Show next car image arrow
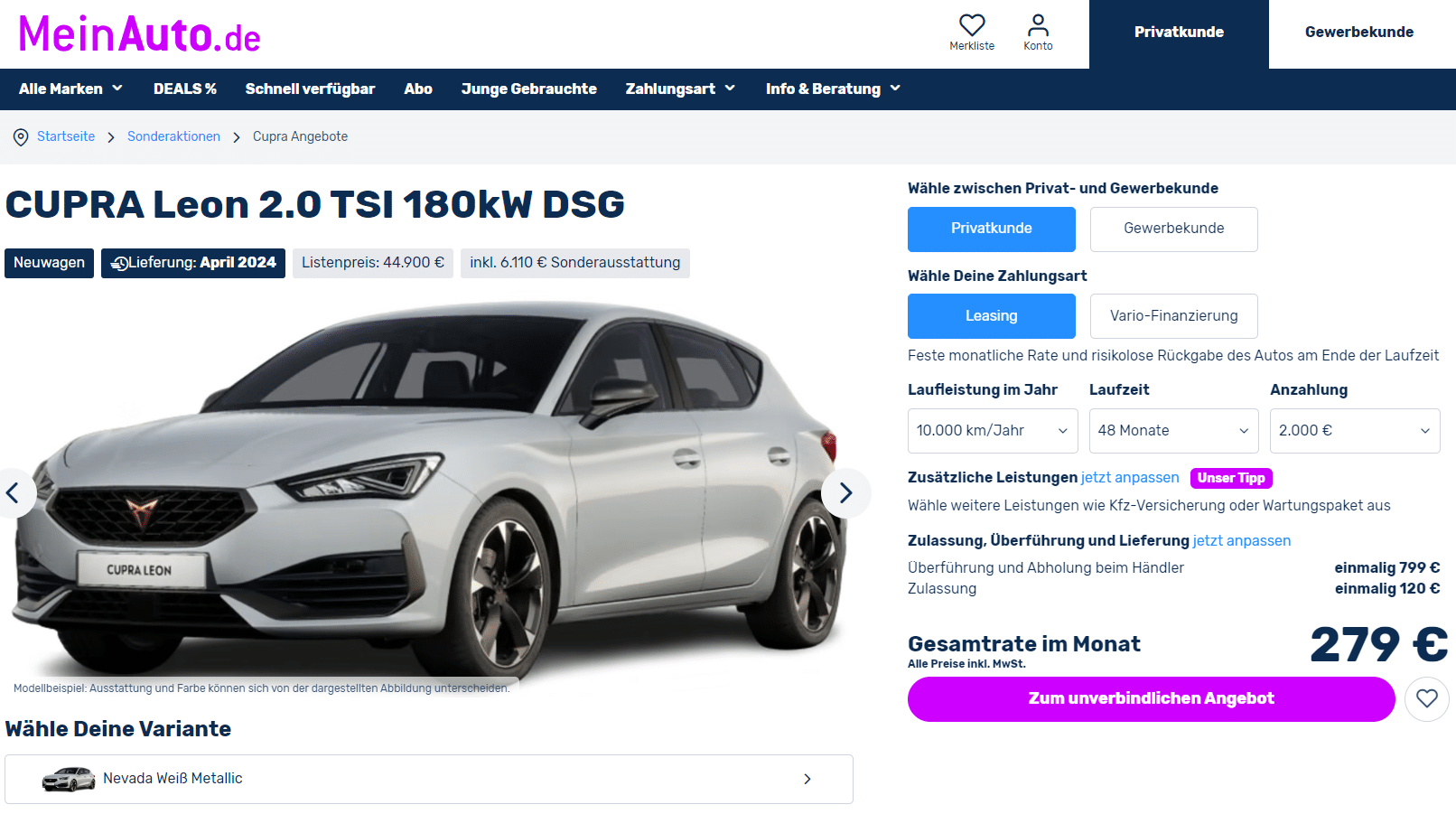Screen dimensions: 1456x814 pos(846,493)
